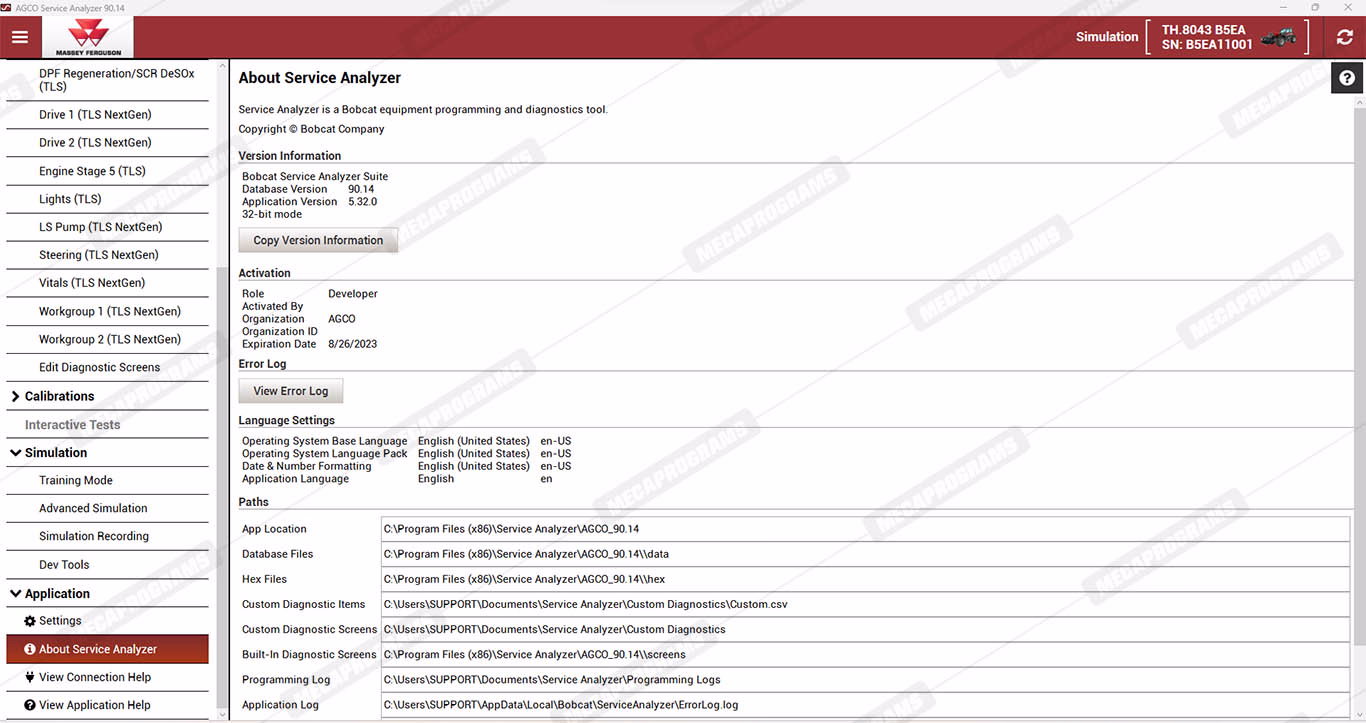Click the Massey Ferguson logo

(88, 37)
